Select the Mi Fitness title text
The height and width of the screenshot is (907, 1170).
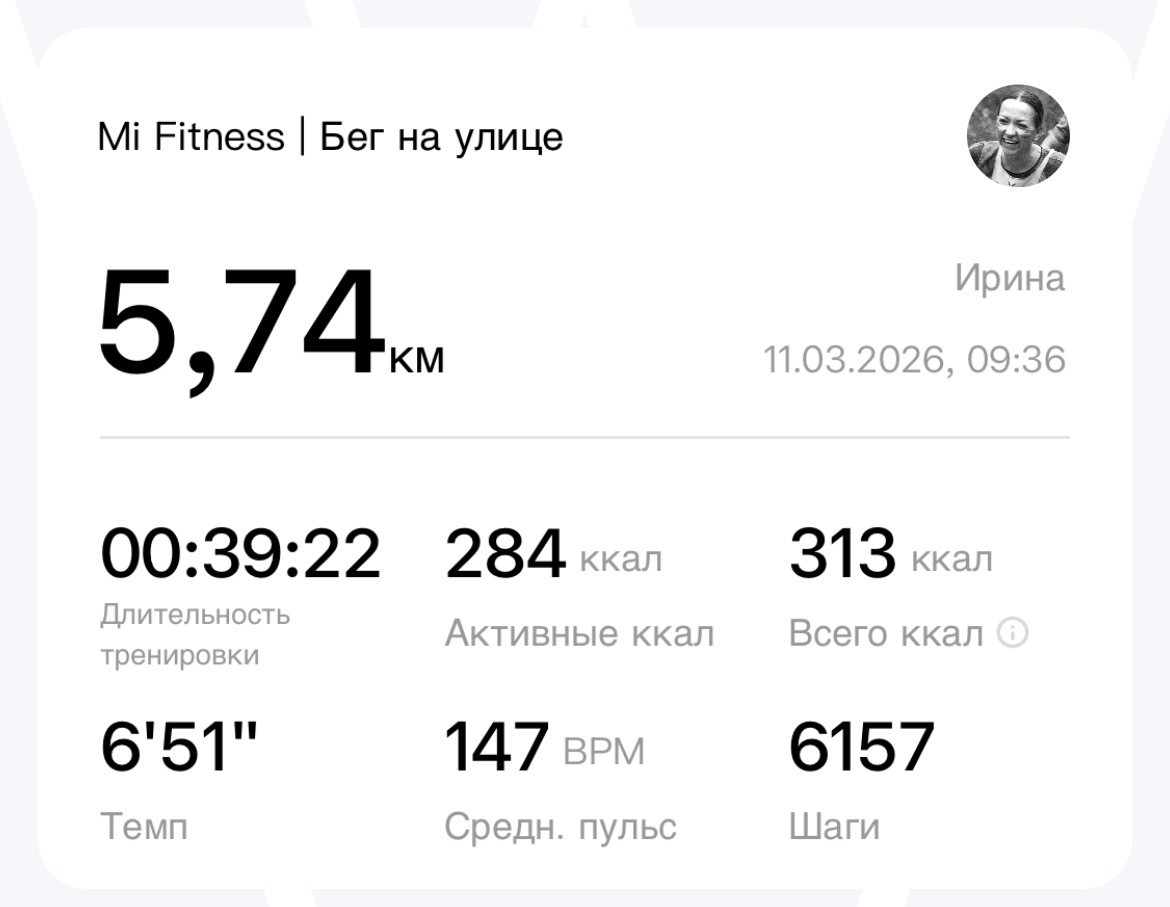191,137
